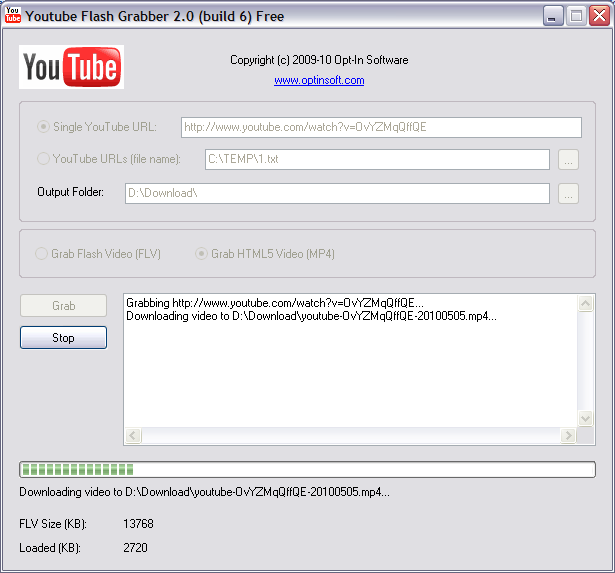This screenshot has width=615, height=573.
Task: Click the Loaded value 2720
Action: (x=135, y=548)
